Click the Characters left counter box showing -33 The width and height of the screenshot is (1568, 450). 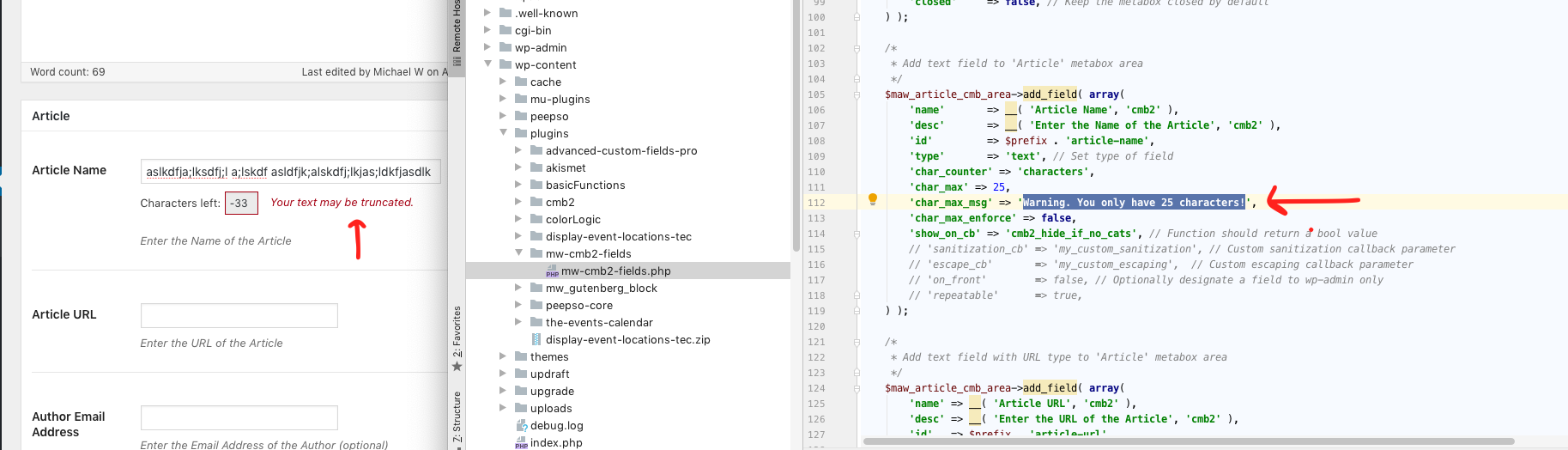(x=240, y=204)
